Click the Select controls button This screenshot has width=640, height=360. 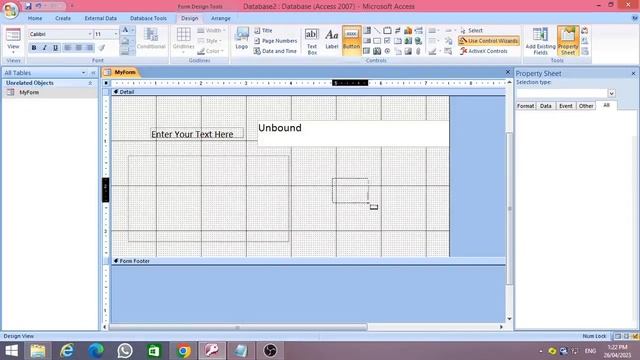coord(471,31)
